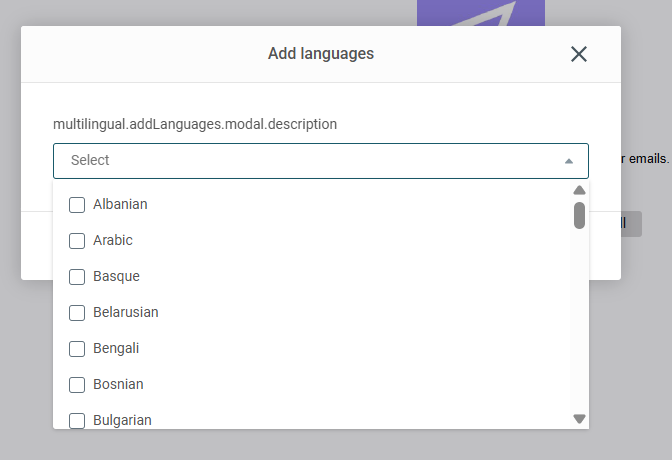Check the Bulgarian checkbox
Image resolution: width=672 pixels, height=460 pixels.
click(77, 421)
